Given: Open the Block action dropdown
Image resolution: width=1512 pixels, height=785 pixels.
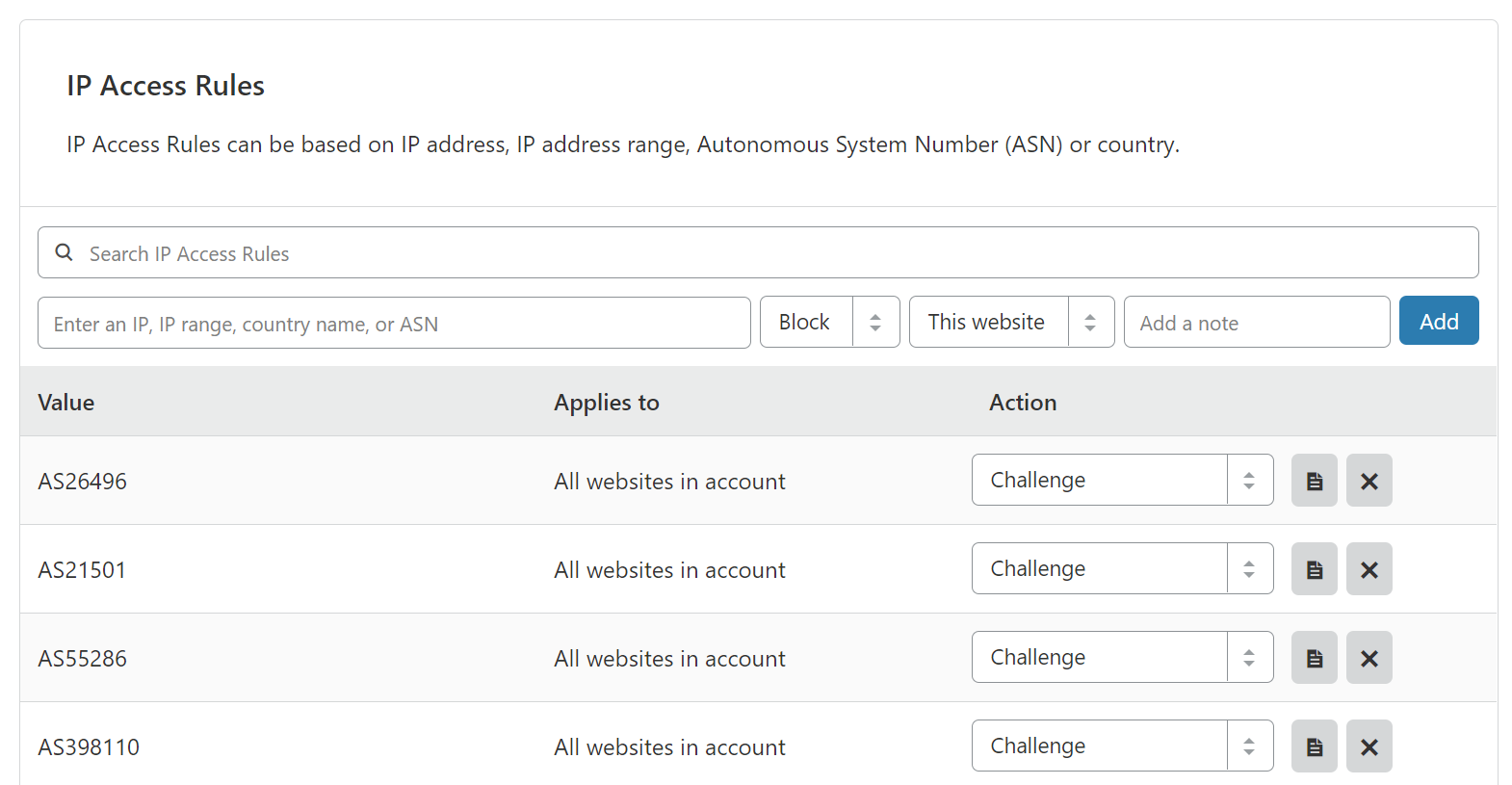Looking at the screenshot, I should [830, 322].
